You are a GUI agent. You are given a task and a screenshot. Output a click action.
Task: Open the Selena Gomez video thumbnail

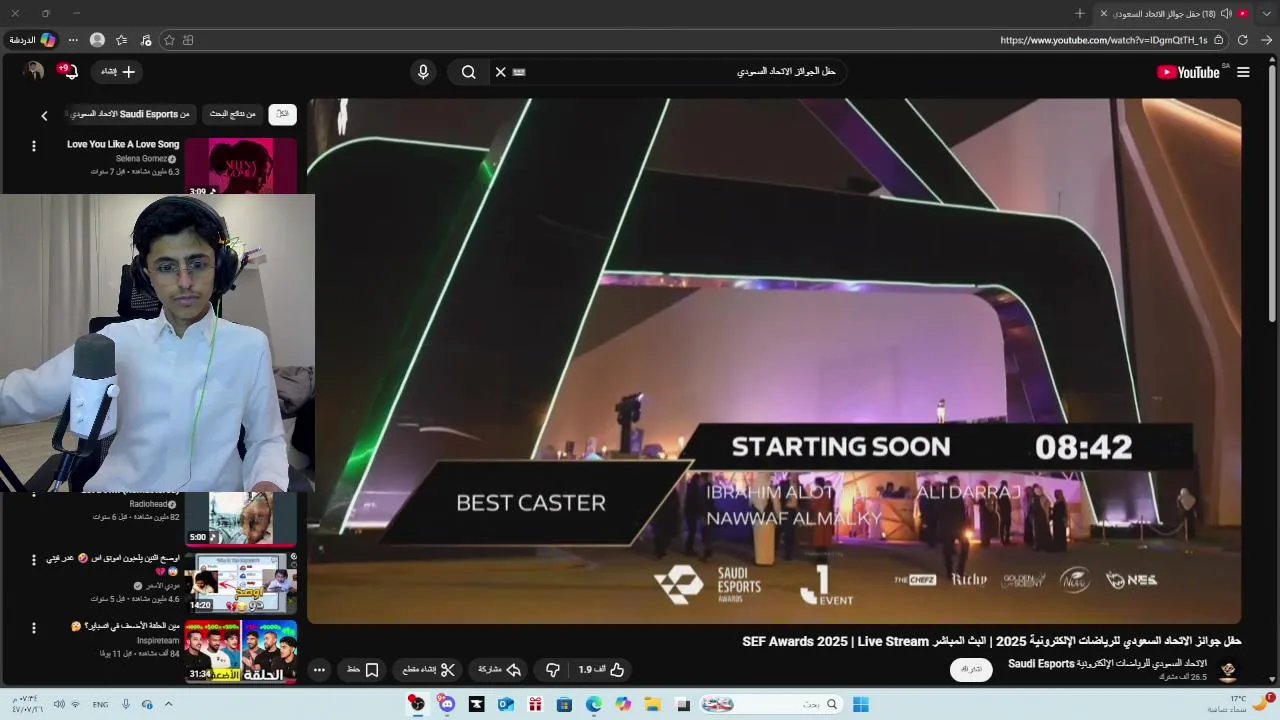240,165
